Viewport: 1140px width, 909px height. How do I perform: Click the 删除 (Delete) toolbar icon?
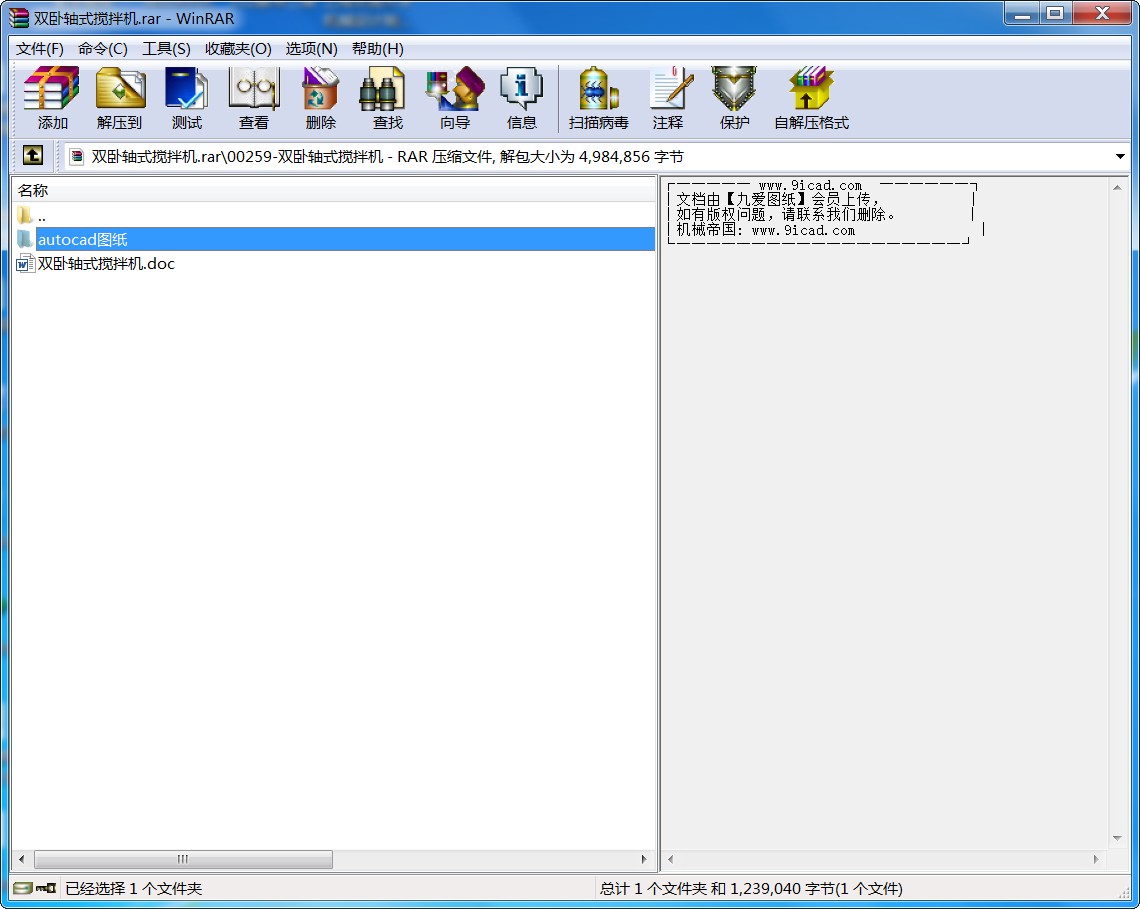click(321, 98)
